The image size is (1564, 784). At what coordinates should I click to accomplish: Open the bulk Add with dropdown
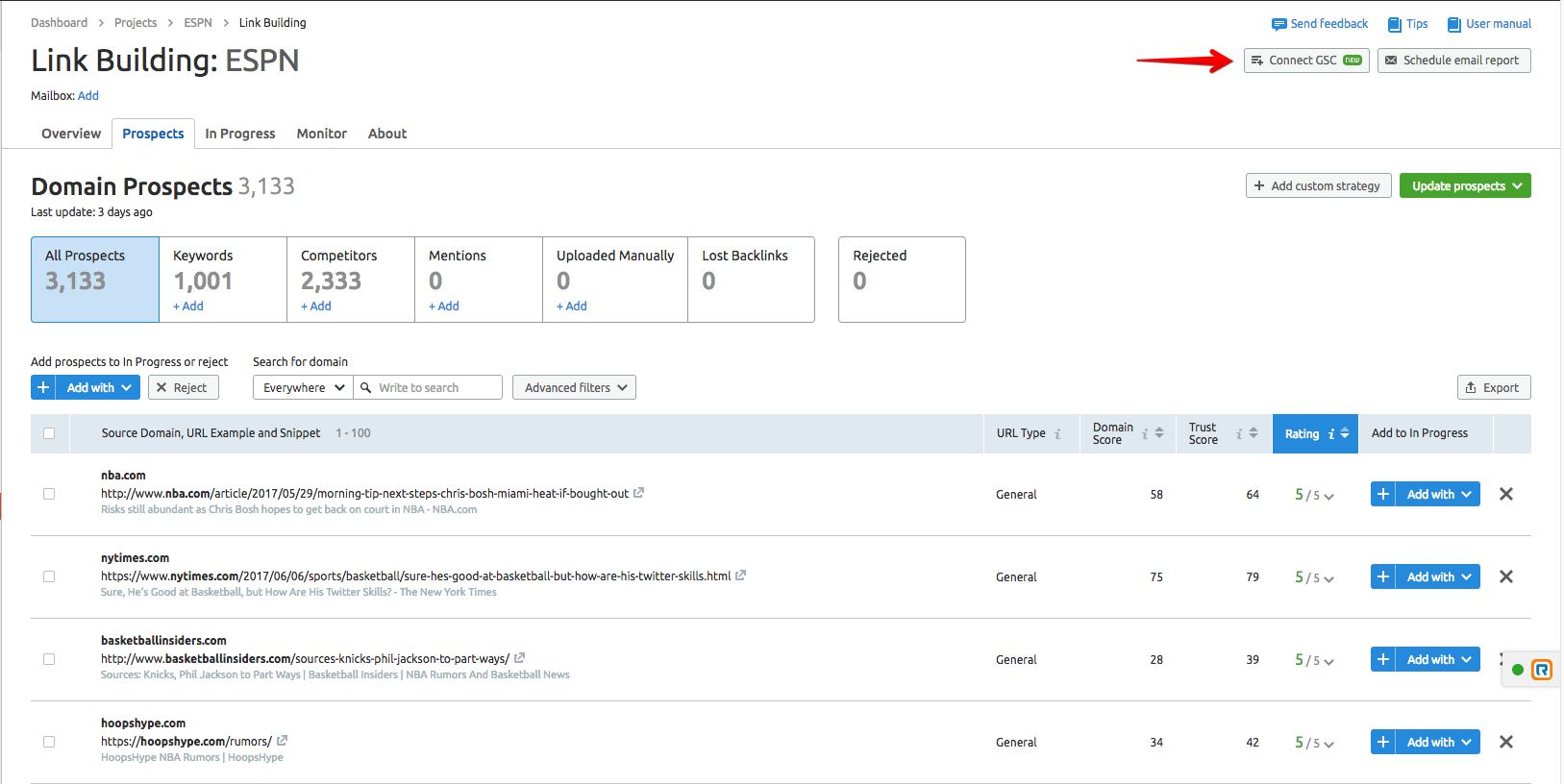coord(98,387)
